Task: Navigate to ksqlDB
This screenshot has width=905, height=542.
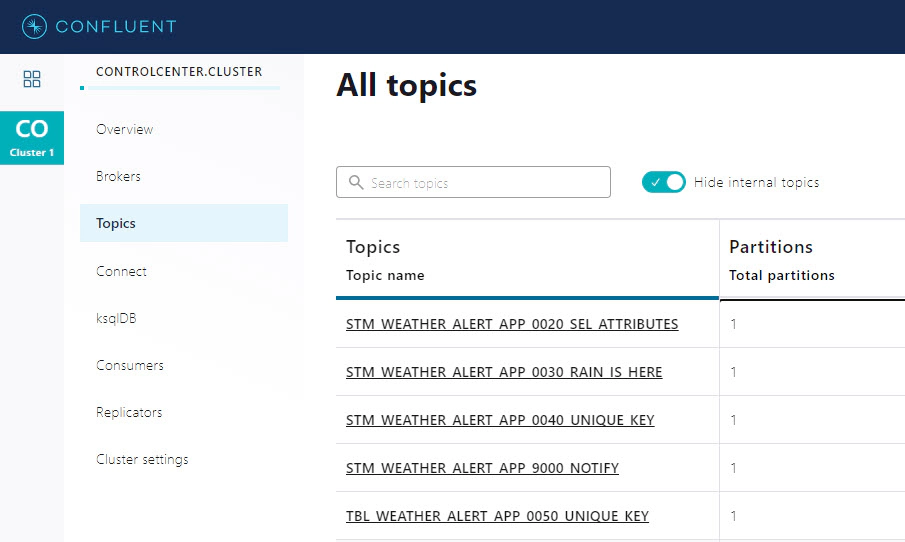Action: click(x=116, y=318)
